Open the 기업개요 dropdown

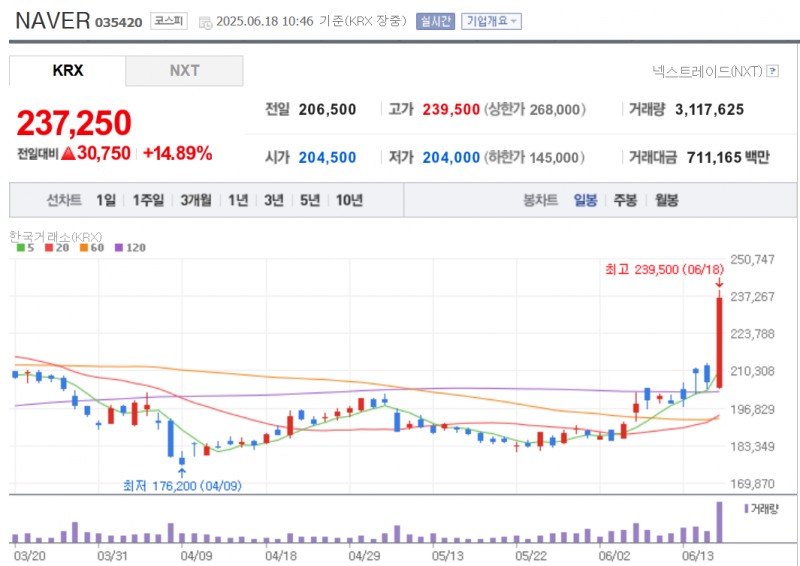point(491,21)
